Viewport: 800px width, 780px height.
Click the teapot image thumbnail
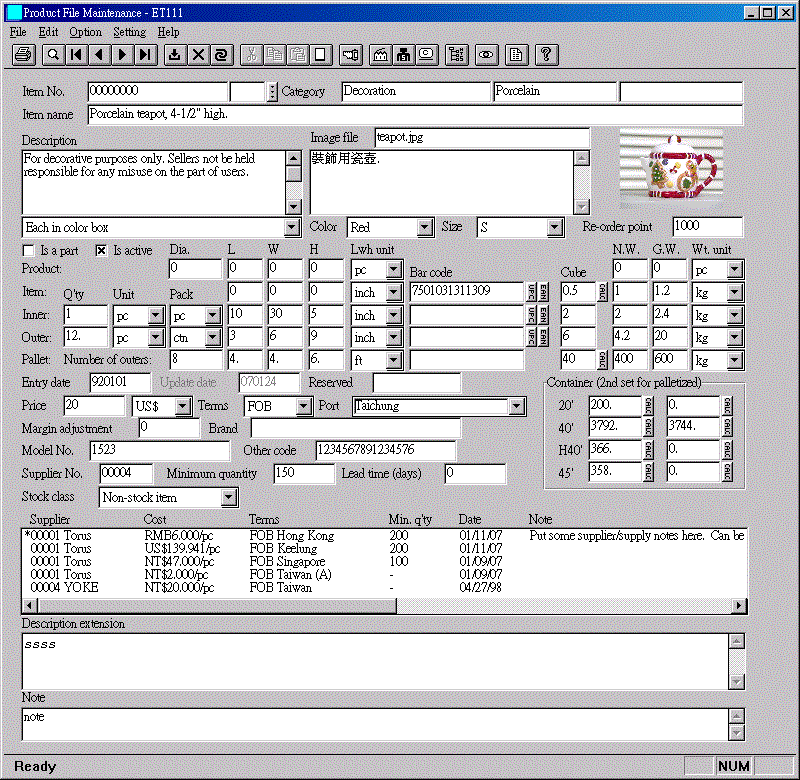671,166
